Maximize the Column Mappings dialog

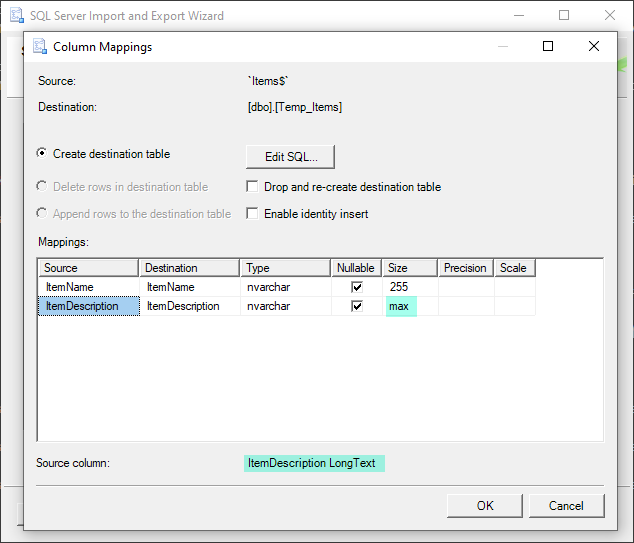[548, 46]
